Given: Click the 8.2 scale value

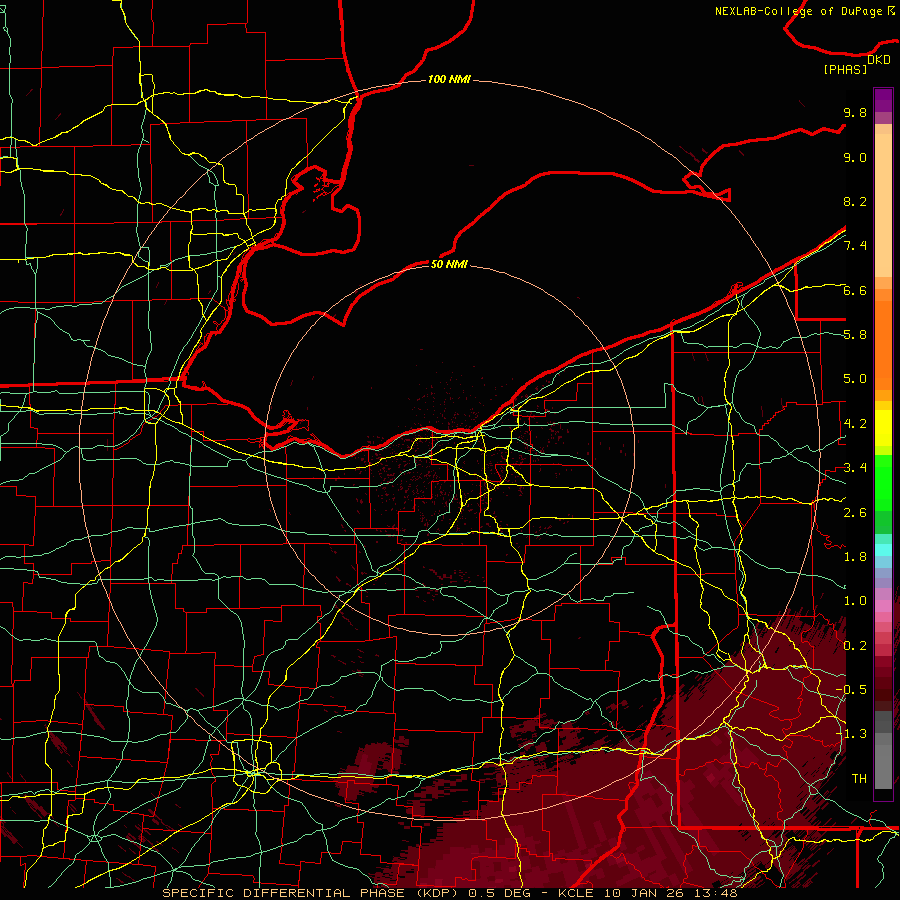Looking at the screenshot, I should [855, 201].
